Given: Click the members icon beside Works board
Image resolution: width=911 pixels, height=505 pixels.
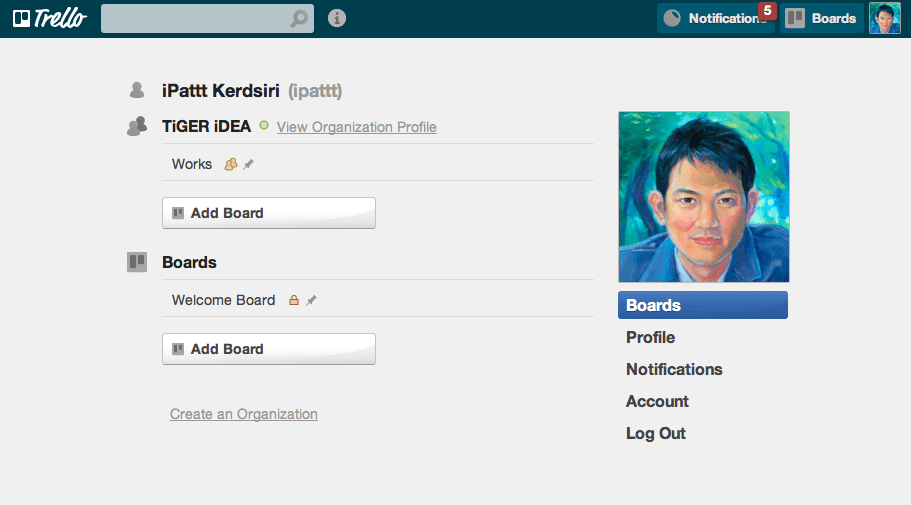Looking at the screenshot, I should [x=231, y=164].
